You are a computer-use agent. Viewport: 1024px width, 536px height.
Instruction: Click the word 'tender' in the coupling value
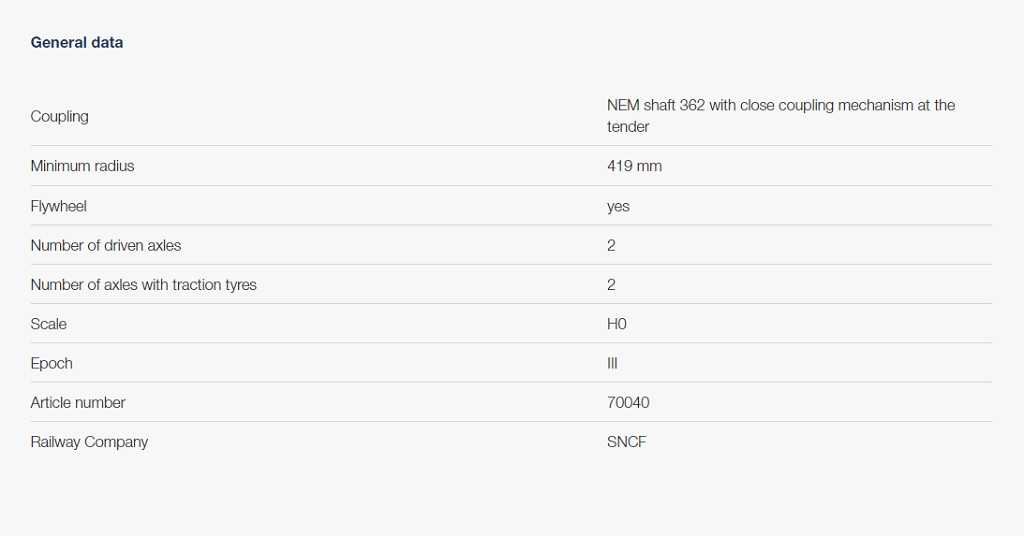coord(628,127)
